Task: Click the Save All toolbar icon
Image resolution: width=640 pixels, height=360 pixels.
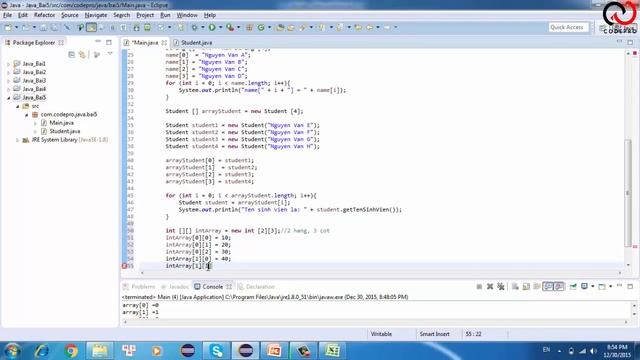Action: (54, 27)
